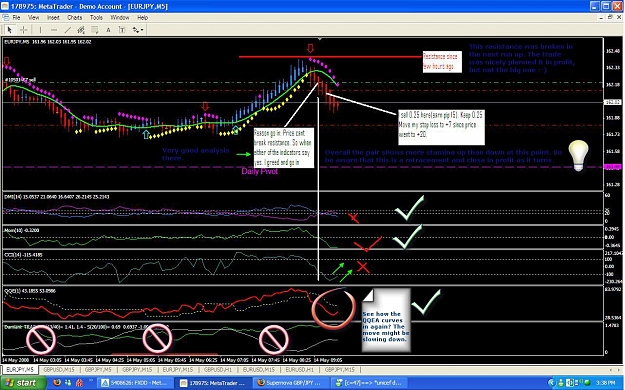Open the View menu
This screenshot has height=390, width=625.
(33, 18)
